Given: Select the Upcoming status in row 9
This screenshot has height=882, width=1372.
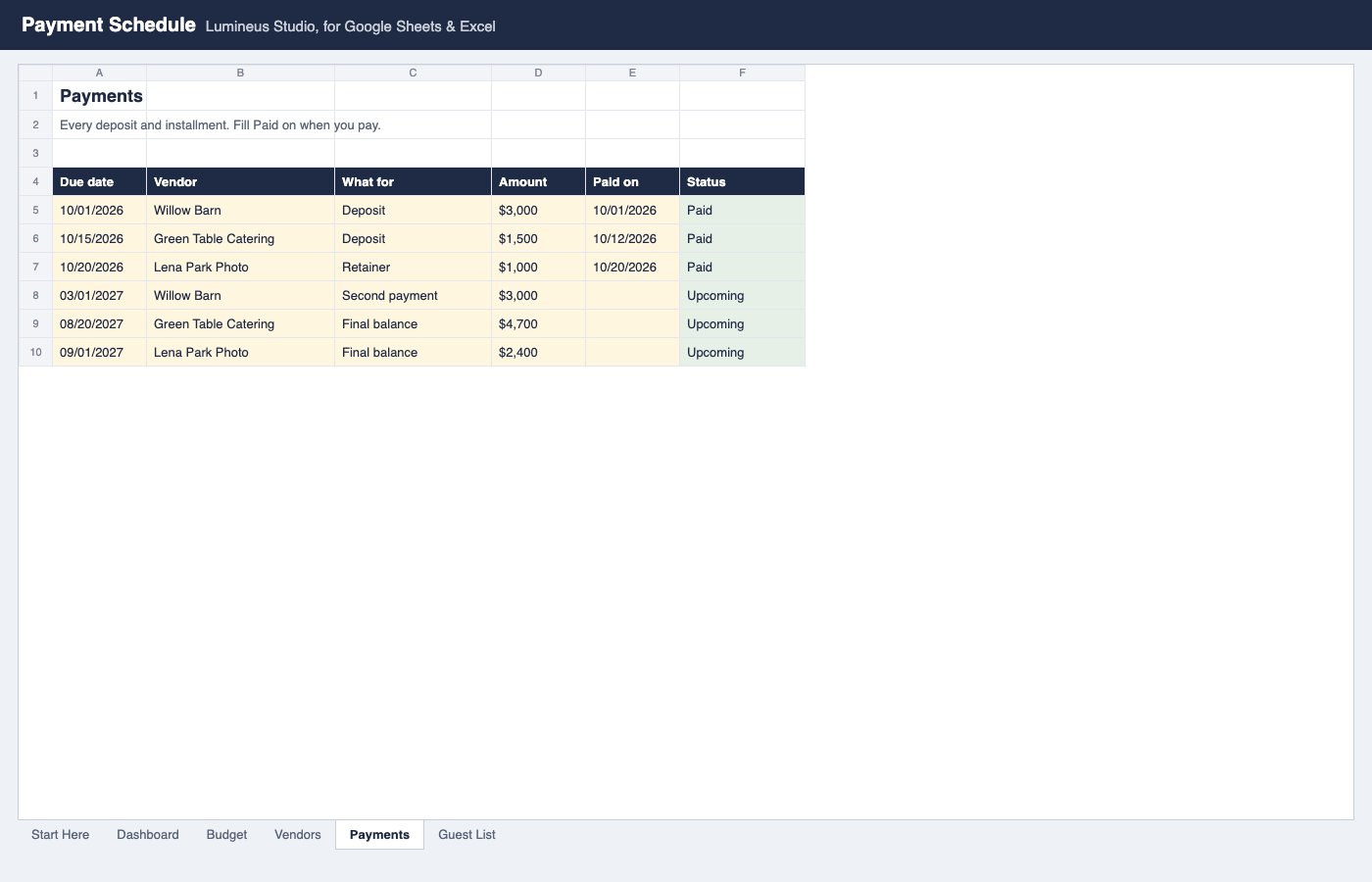Looking at the screenshot, I should point(742,324).
